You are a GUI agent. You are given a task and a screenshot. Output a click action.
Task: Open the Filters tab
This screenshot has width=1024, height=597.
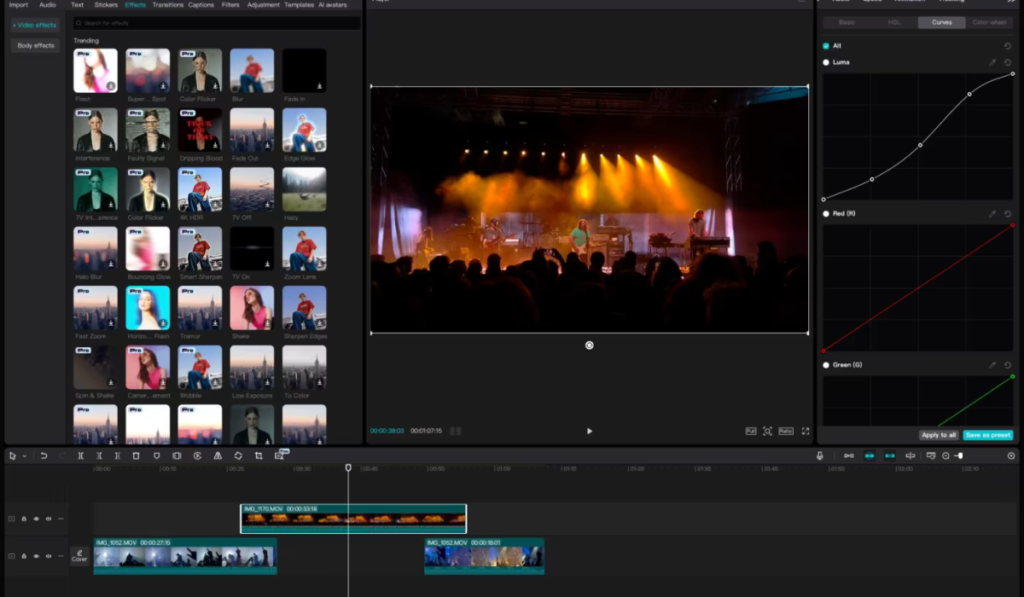click(x=230, y=5)
